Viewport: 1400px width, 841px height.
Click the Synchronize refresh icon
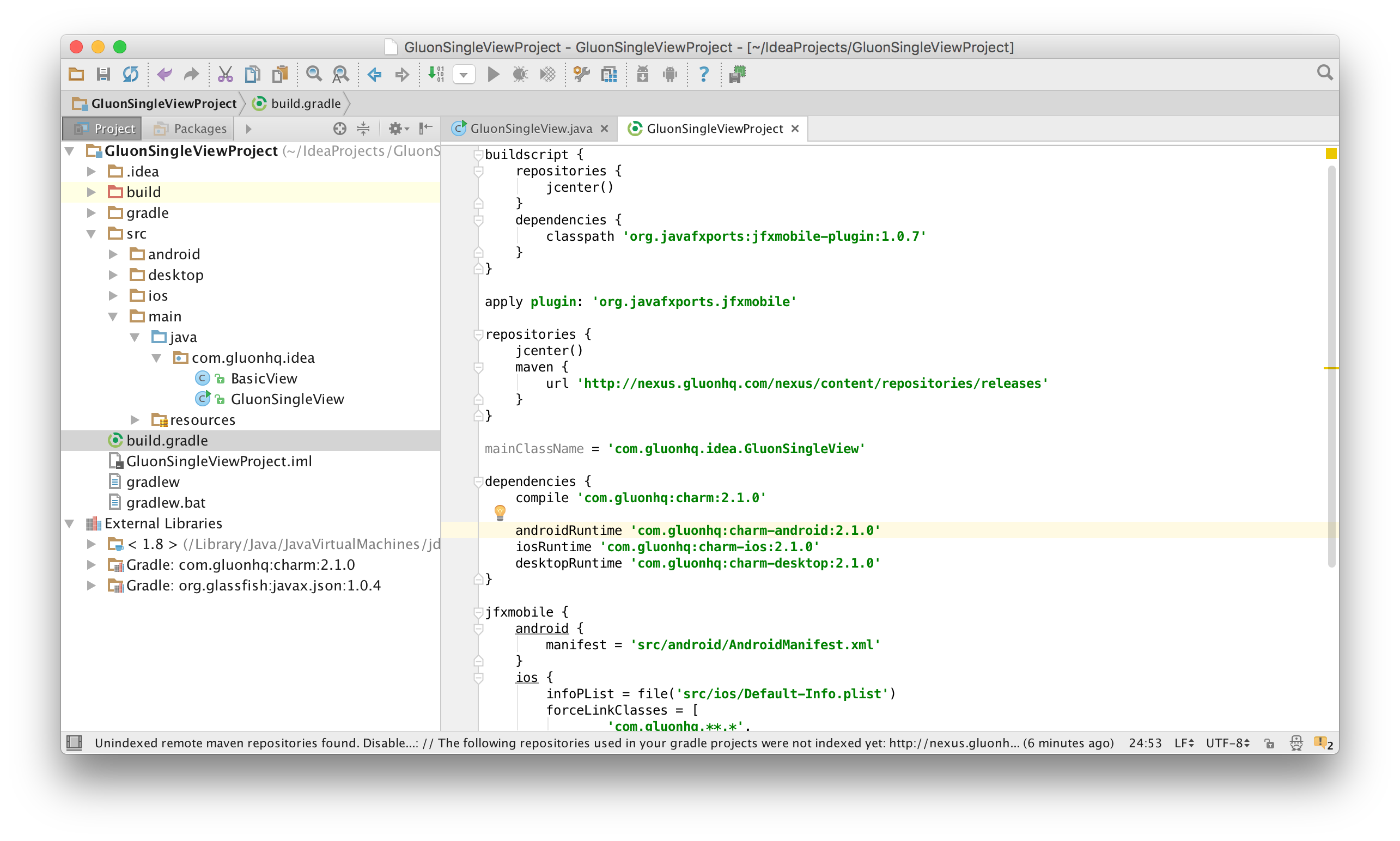click(x=131, y=74)
